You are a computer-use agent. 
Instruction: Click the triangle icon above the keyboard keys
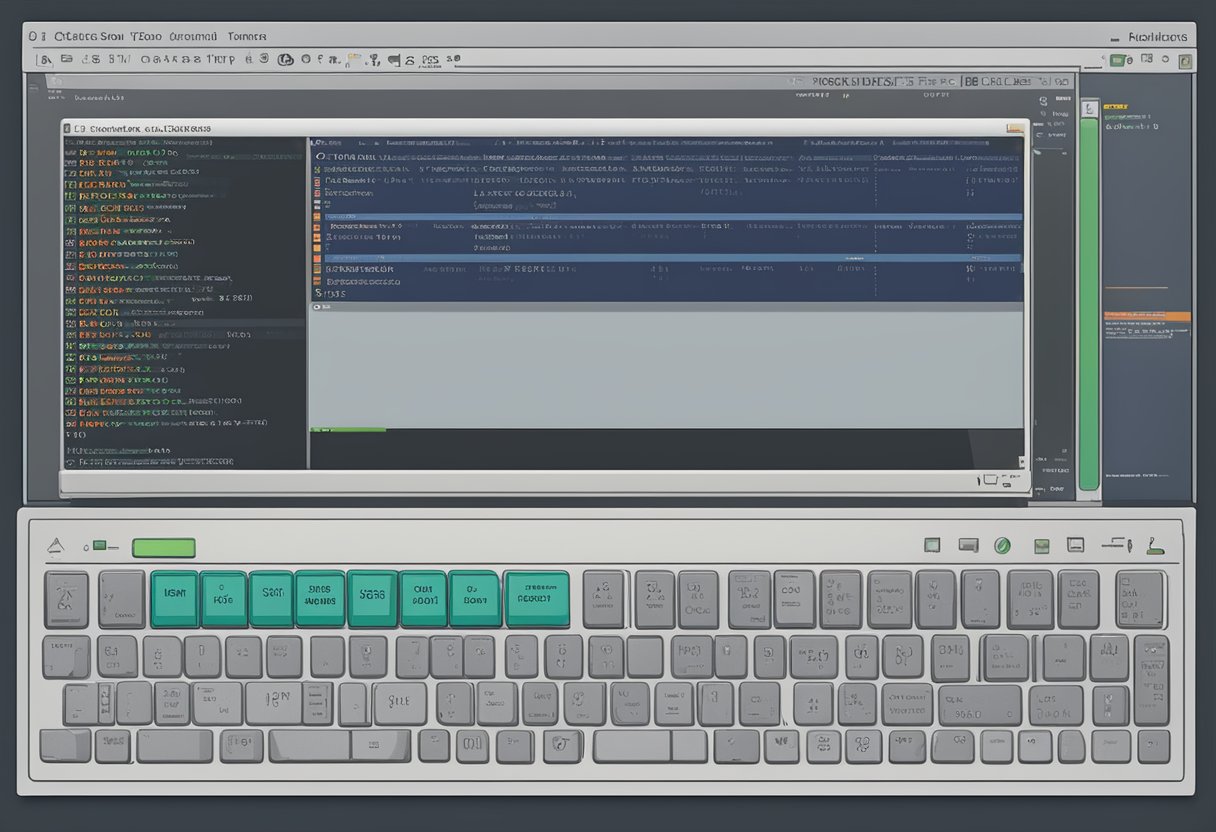pos(56,546)
